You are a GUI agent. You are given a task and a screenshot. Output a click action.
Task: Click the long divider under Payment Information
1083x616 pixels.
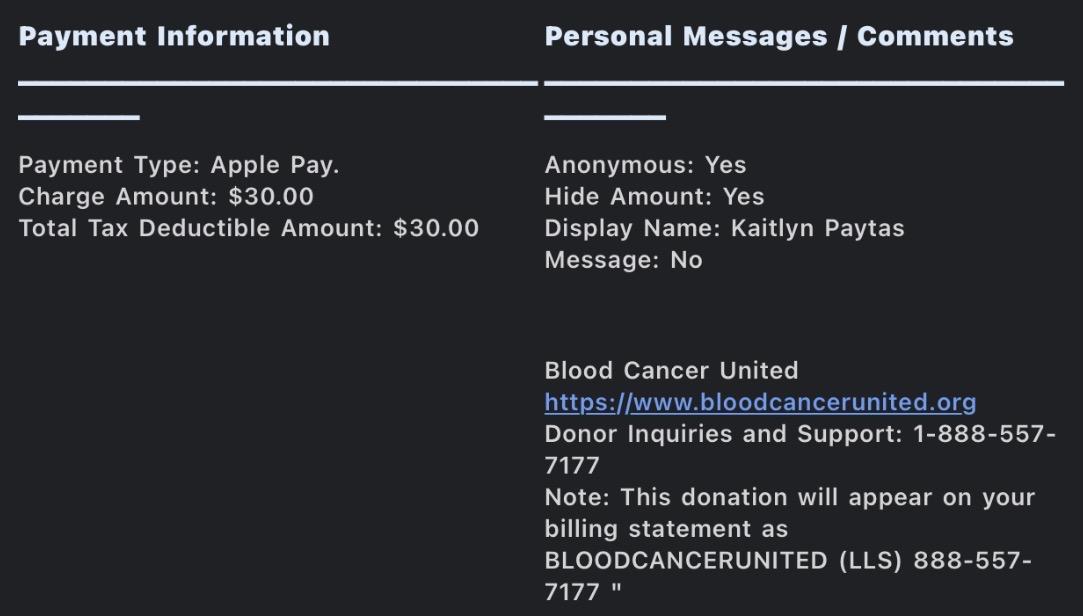(277, 83)
